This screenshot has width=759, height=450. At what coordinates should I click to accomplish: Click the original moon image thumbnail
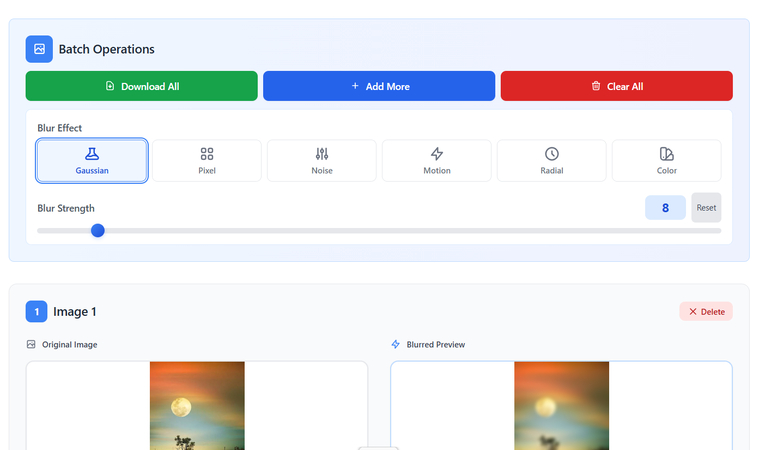click(x=197, y=405)
